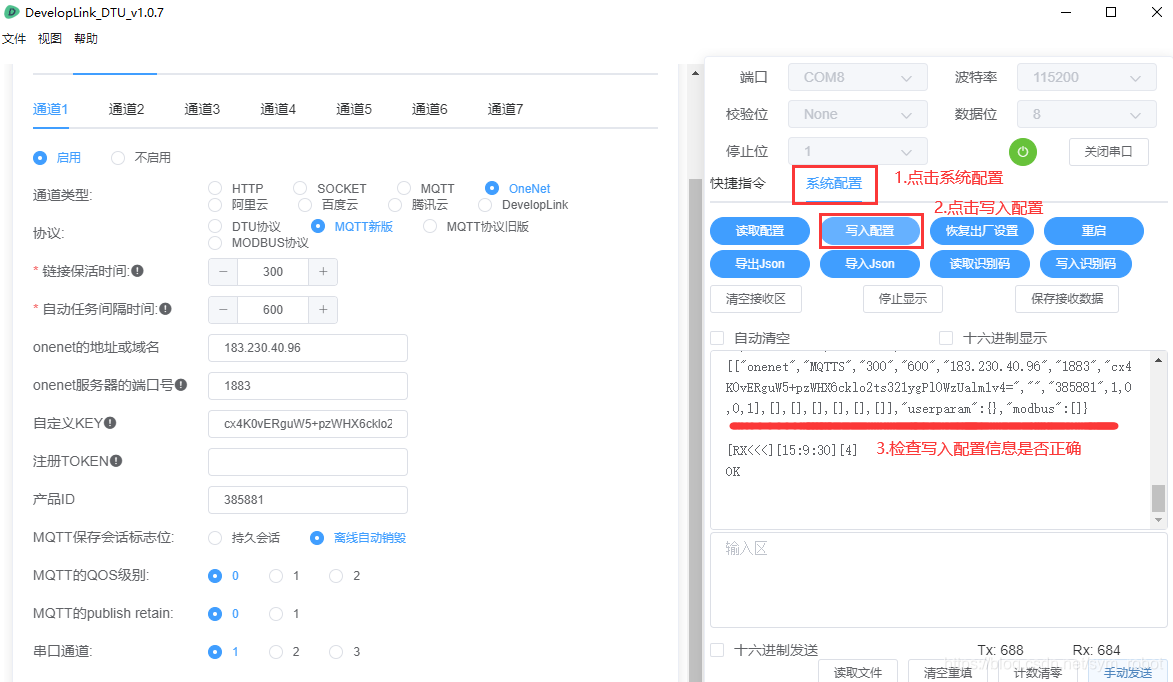Click the DevelopLink app logo icon
The image size is (1173, 682).
[11, 12]
